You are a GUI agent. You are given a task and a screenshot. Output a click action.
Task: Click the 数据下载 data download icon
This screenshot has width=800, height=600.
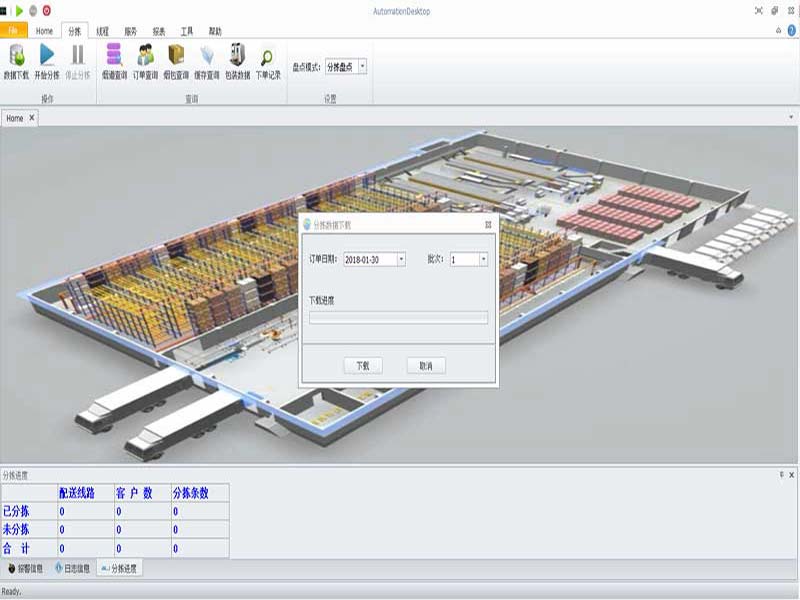[x=16, y=59]
